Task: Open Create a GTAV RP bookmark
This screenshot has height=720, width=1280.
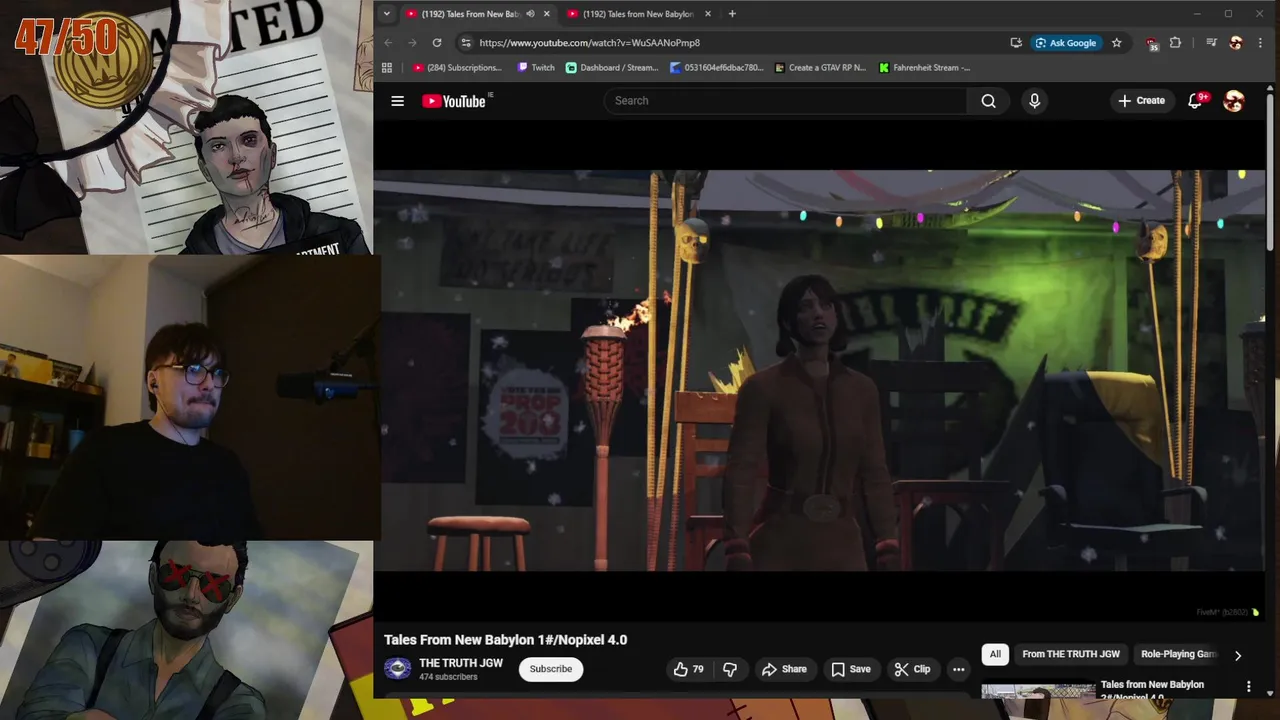Action: click(820, 68)
